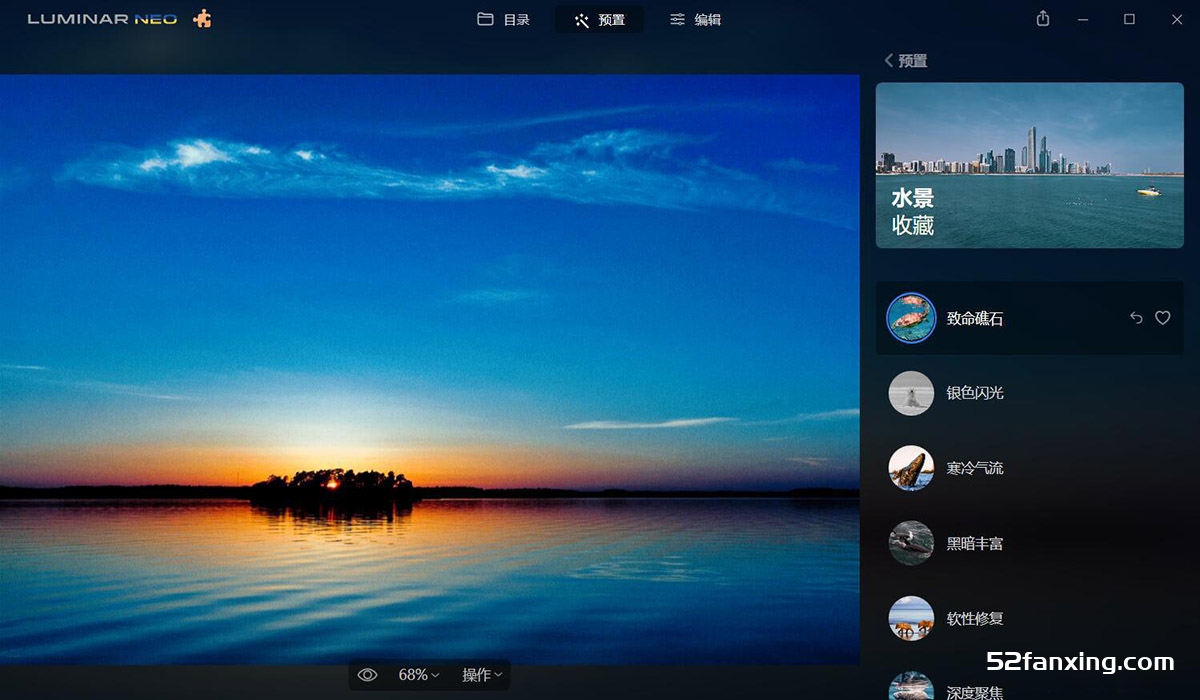Select the 致命礁石 preset thumbnail
Viewport: 1200px width, 700px height.
911,318
